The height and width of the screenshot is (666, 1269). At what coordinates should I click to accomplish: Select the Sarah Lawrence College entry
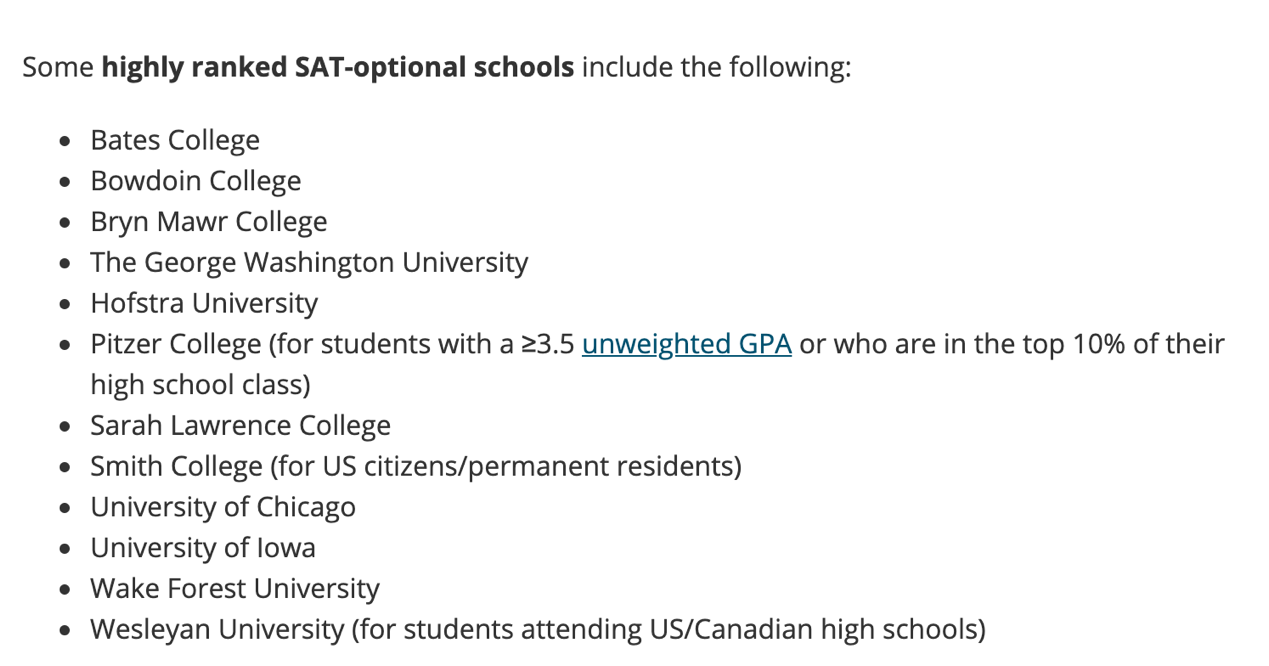coord(241,426)
